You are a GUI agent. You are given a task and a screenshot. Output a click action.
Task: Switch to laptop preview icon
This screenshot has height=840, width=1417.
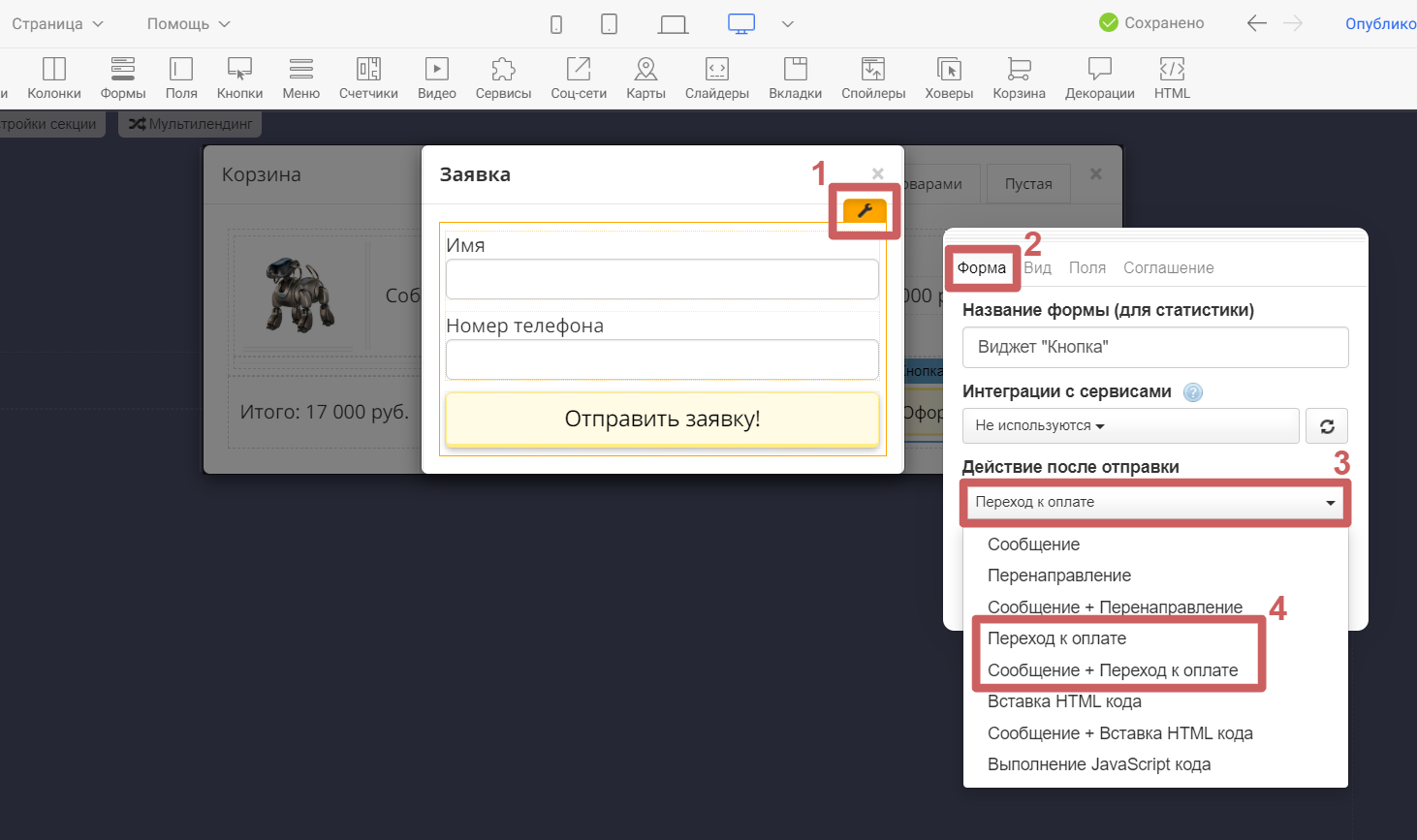(x=673, y=24)
